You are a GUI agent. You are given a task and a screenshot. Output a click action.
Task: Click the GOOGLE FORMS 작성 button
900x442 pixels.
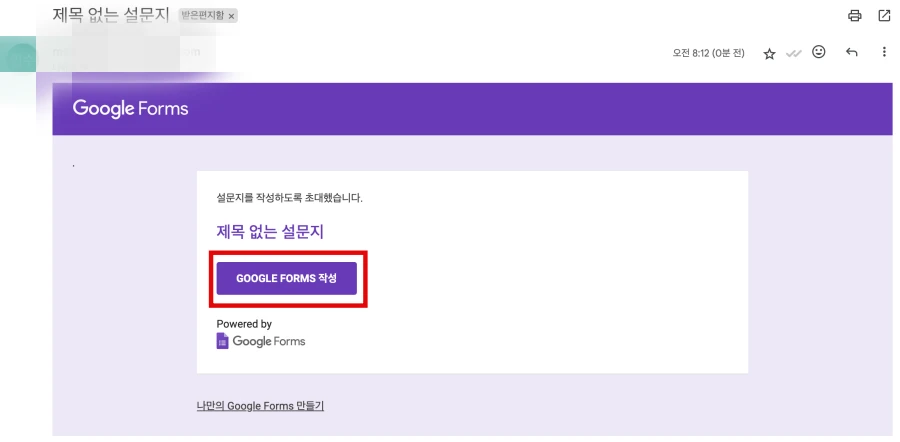pos(287,278)
